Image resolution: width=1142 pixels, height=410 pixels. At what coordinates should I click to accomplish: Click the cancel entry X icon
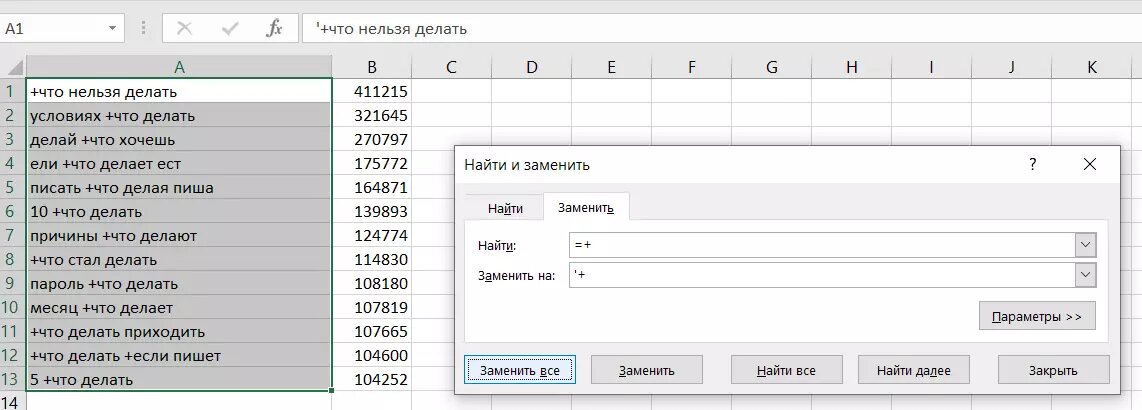click(185, 29)
